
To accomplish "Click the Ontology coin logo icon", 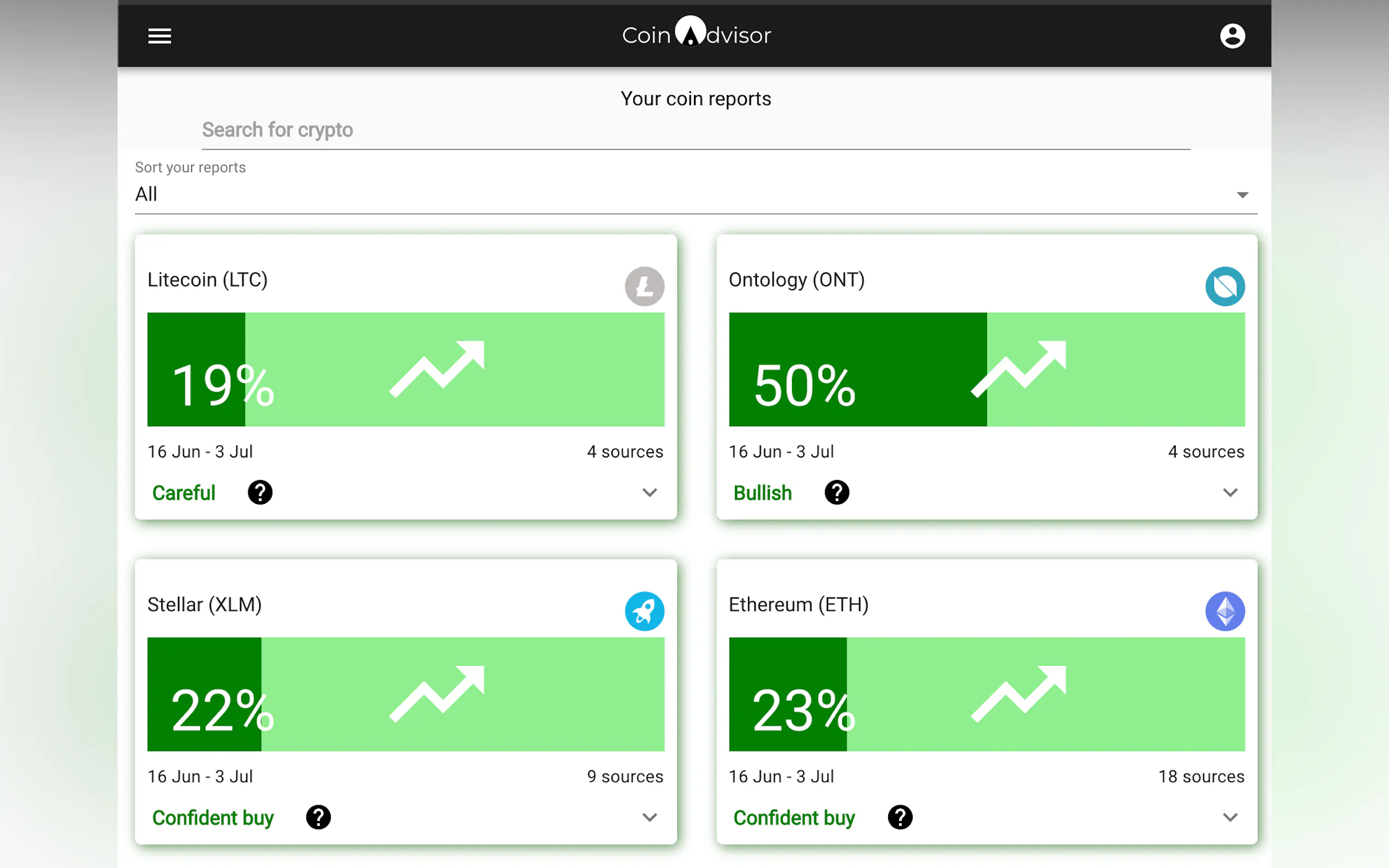I will [1225, 286].
